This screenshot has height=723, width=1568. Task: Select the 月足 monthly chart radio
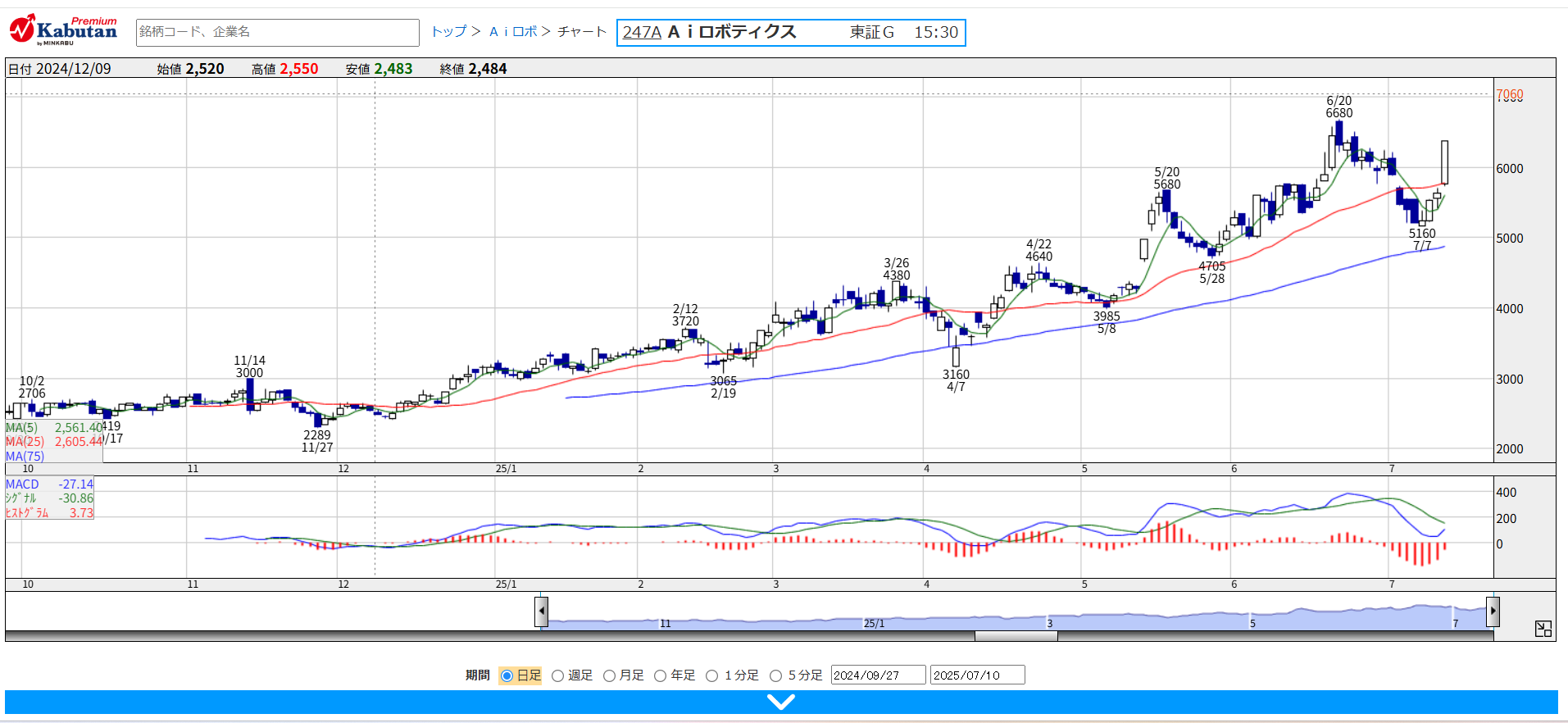609,675
